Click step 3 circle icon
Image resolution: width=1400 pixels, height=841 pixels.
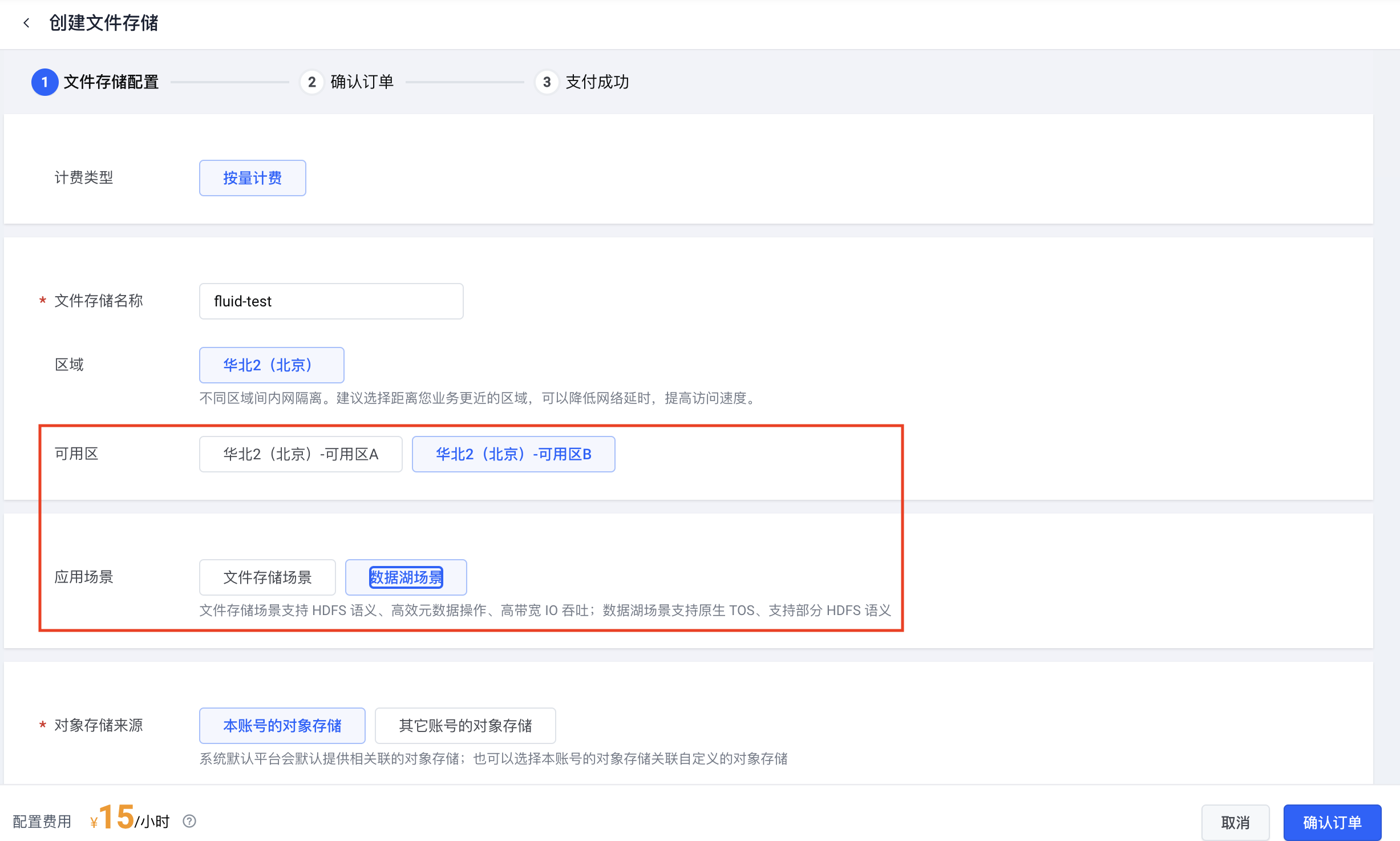547,82
